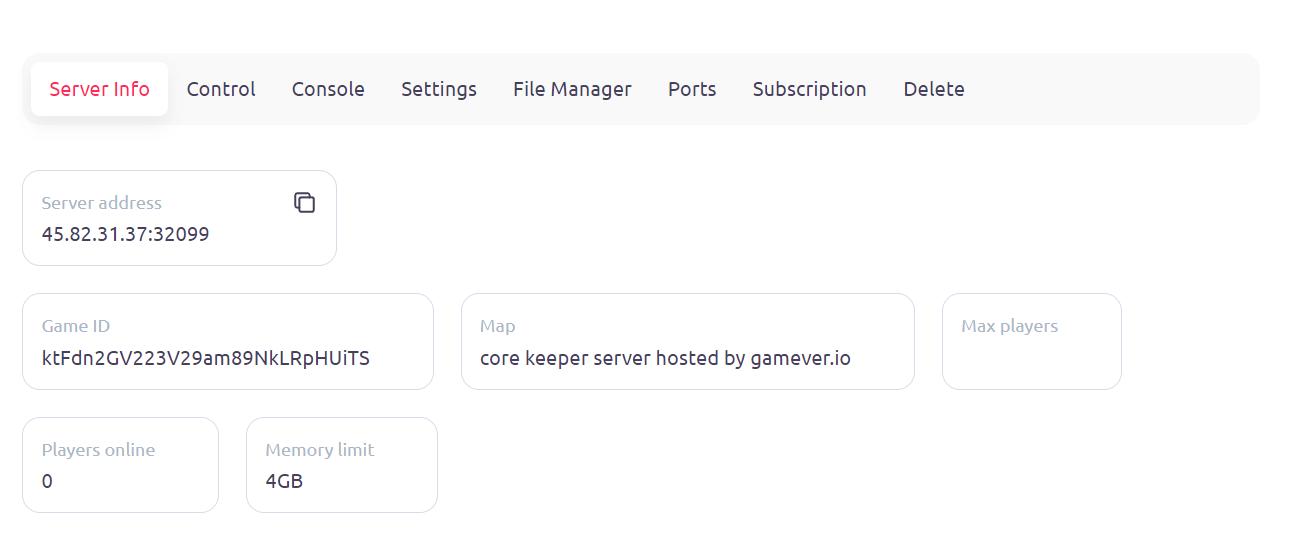
Task: Open the Subscription tab
Action: point(809,89)
